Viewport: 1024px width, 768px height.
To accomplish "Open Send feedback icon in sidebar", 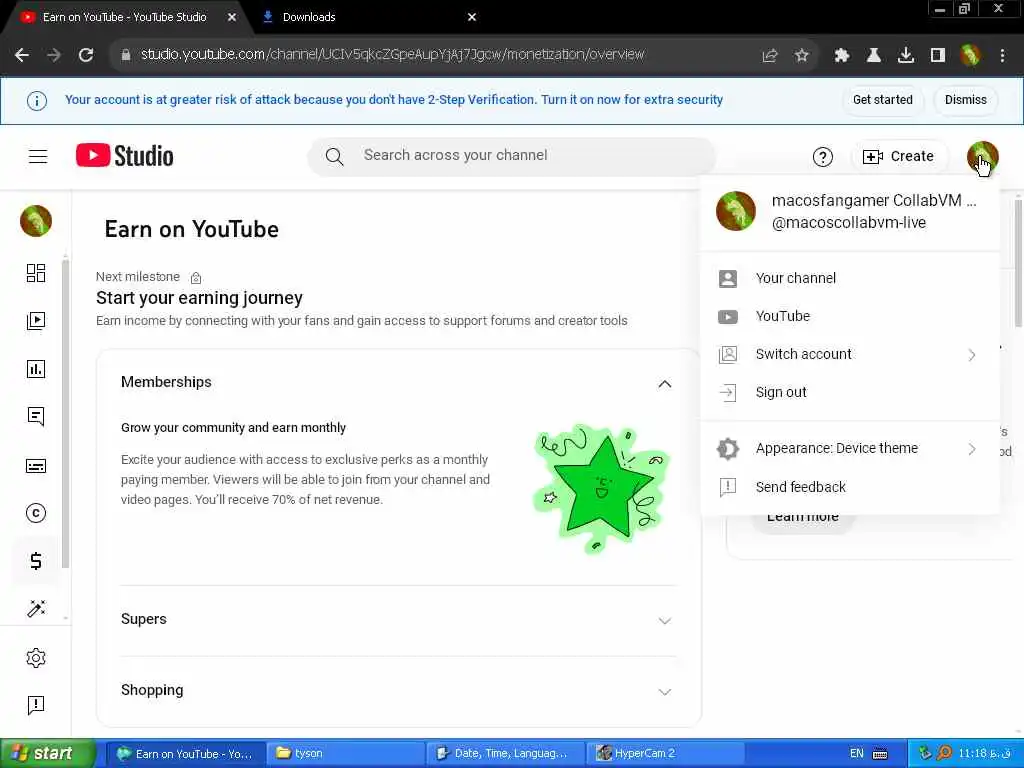I will [x=36, y=705].
